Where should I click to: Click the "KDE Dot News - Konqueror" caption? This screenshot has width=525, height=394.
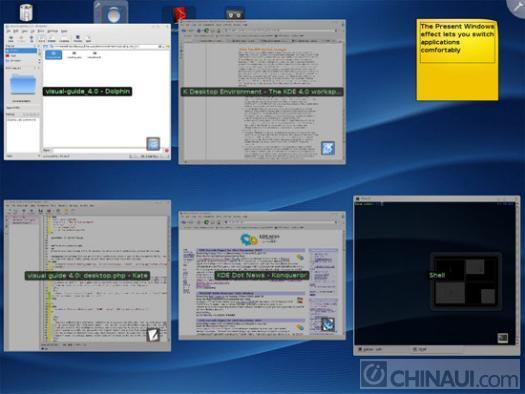tap(262, 275)
